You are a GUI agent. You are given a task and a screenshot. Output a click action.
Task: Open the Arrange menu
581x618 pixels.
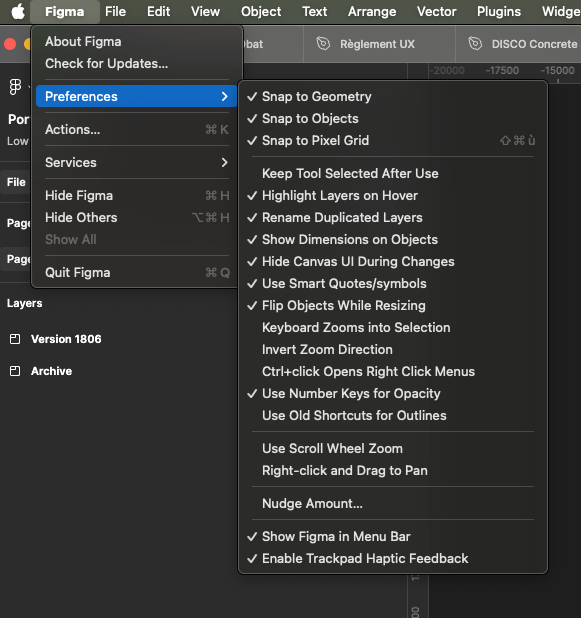tap(372, 11)
